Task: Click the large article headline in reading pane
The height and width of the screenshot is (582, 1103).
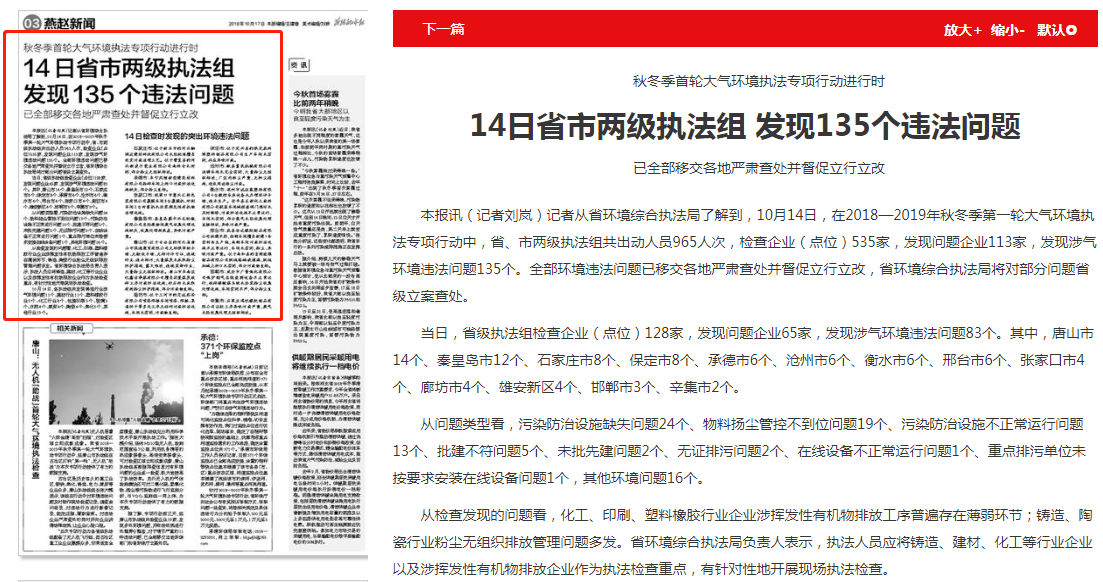Action: [745, 125]
